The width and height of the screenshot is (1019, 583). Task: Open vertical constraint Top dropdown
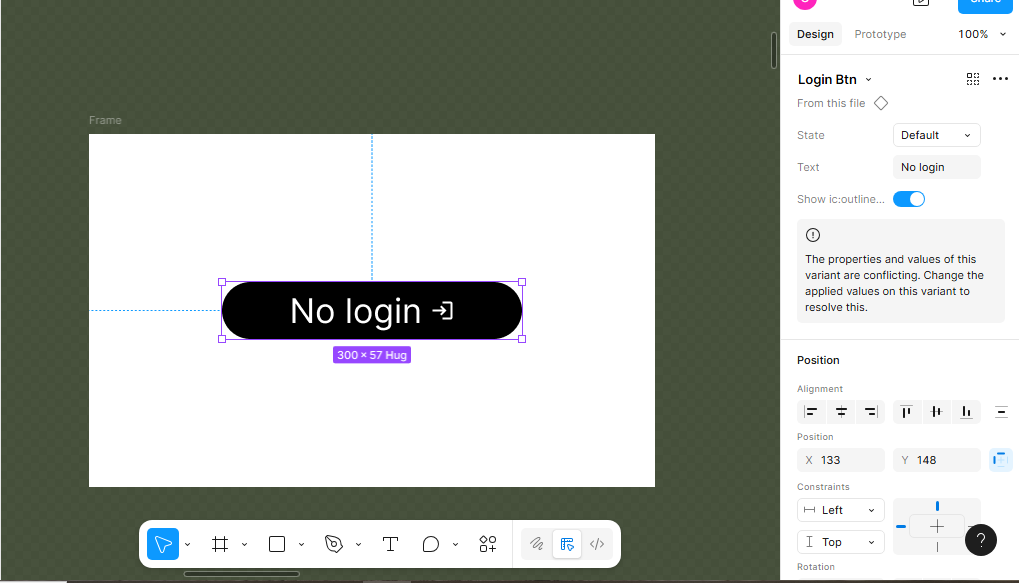point(841,542)
